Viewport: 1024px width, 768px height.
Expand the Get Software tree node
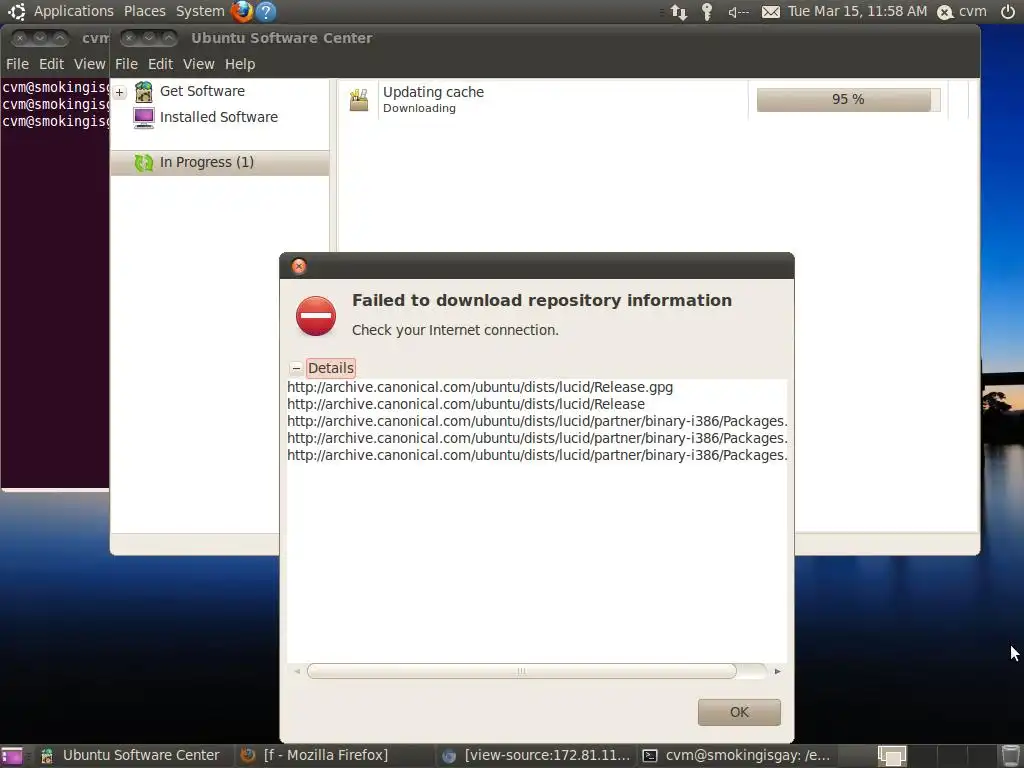[x=120, y=93]
